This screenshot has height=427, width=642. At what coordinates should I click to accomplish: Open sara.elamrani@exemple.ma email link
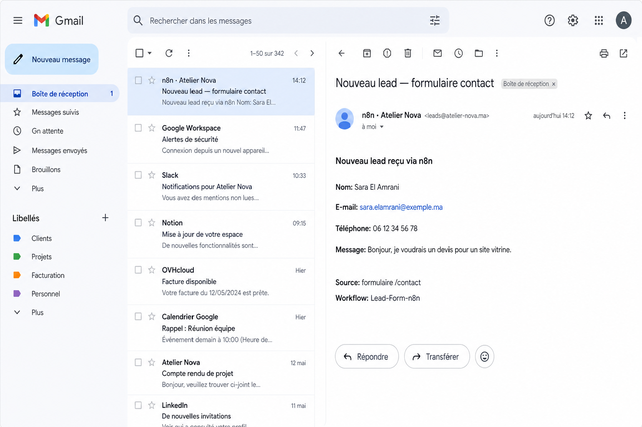pyautogui.click(x=401, y=207)
